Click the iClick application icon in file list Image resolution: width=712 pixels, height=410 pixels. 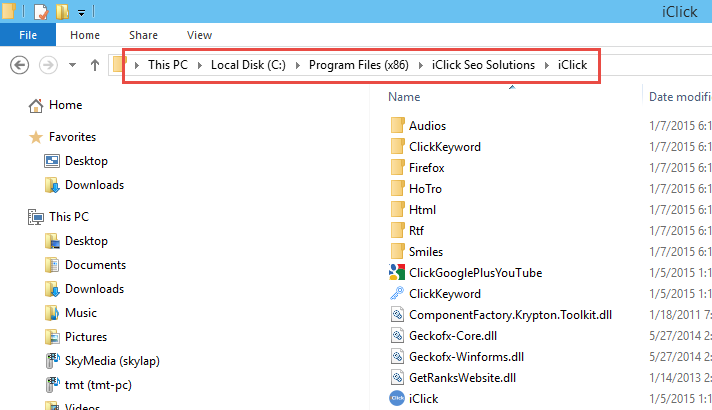click(397, 398)
